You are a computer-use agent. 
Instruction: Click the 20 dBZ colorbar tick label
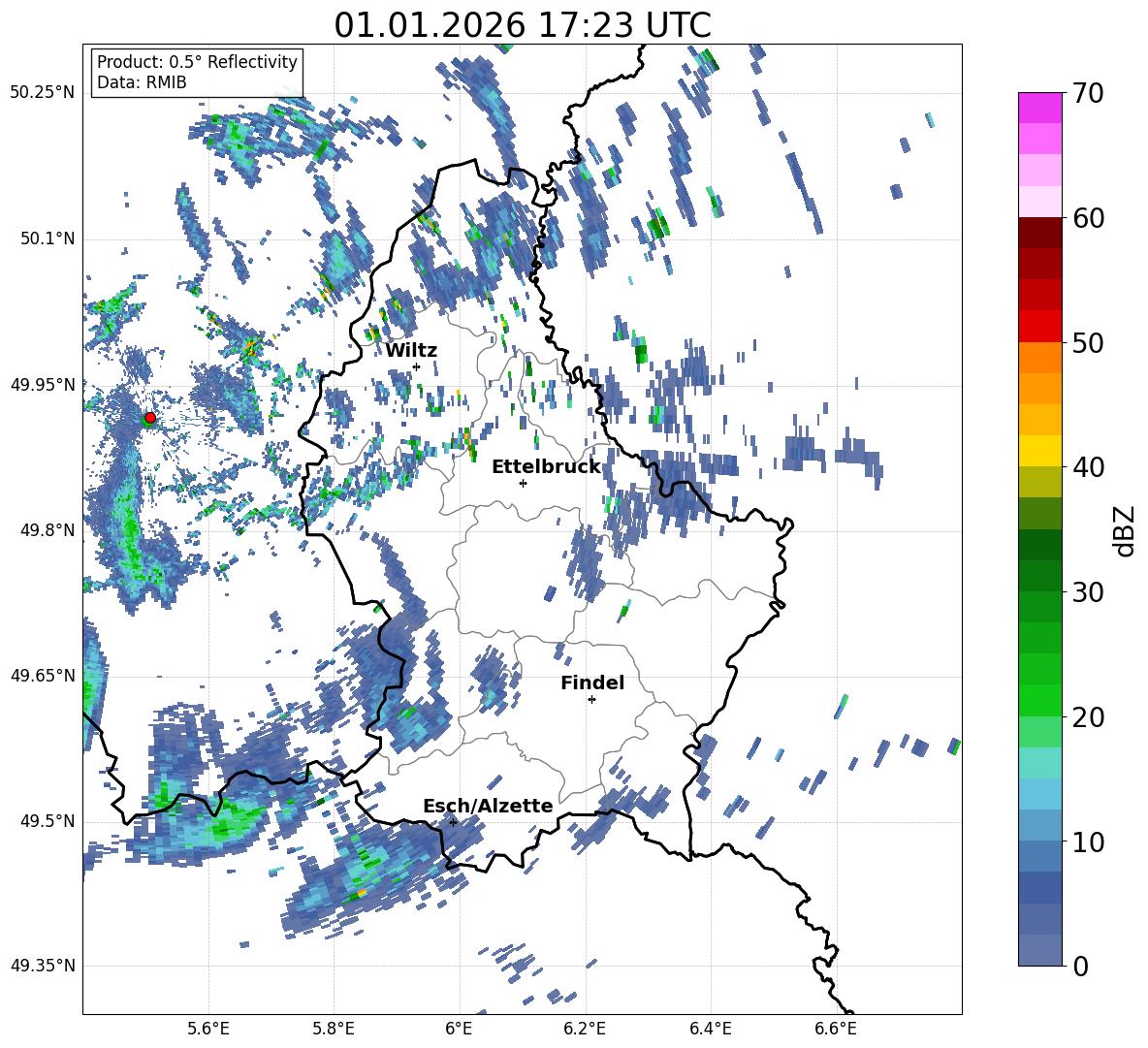coord(1089,717)
